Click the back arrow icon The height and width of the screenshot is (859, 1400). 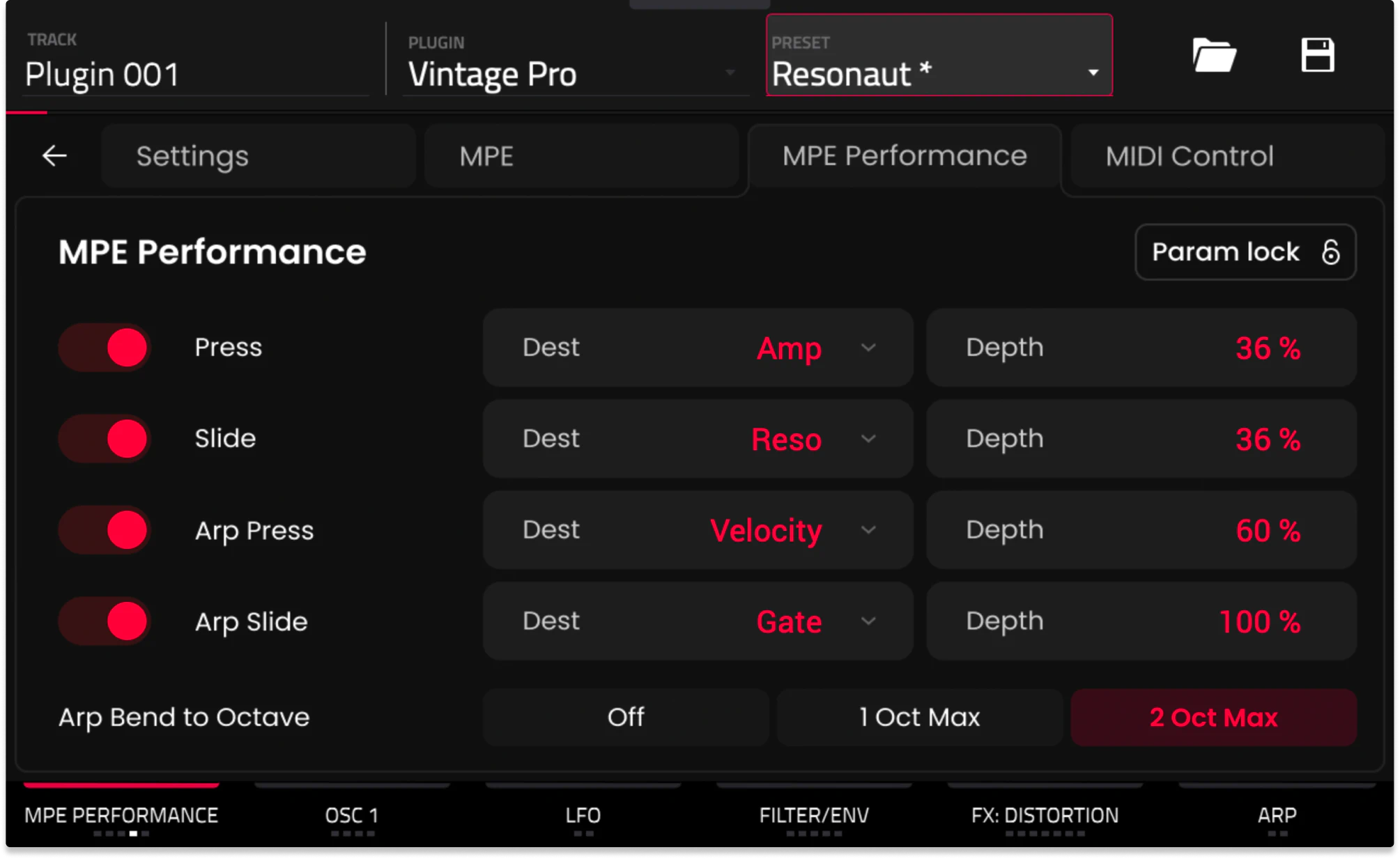pos(54,155)
